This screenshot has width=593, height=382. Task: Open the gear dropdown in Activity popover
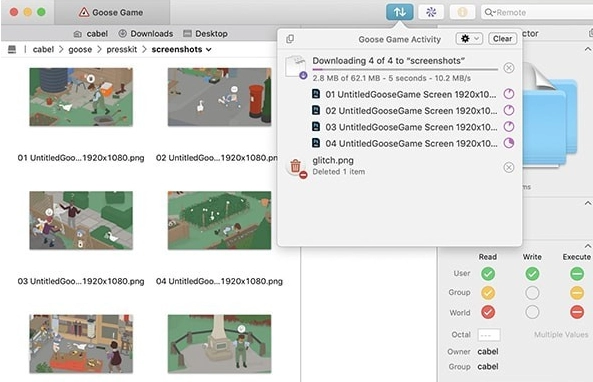(x=469, y=39)
